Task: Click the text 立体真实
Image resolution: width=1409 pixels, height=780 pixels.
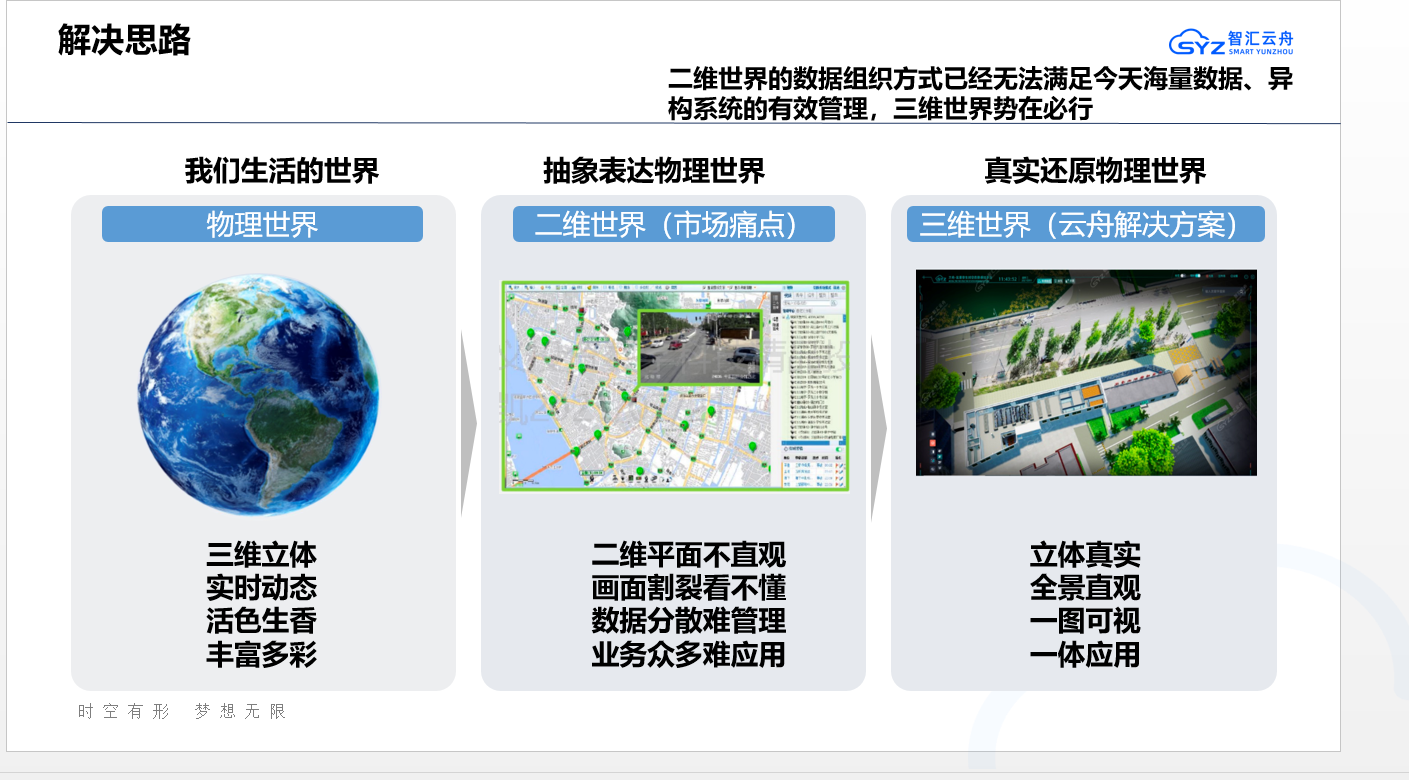Action: (1085, 555)
